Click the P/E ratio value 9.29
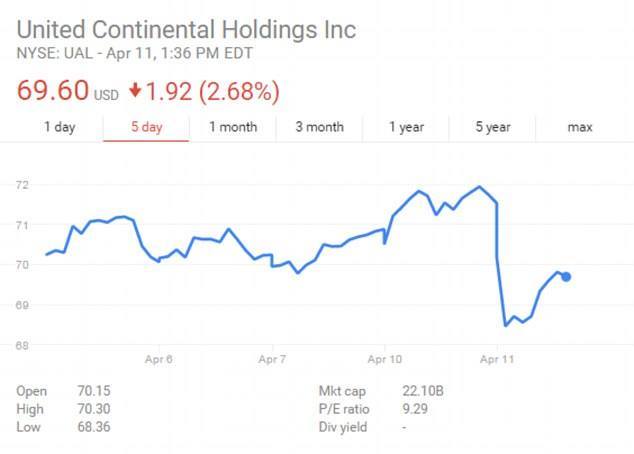This screenshot has width=634, height=454. click(x=409, y=409)
